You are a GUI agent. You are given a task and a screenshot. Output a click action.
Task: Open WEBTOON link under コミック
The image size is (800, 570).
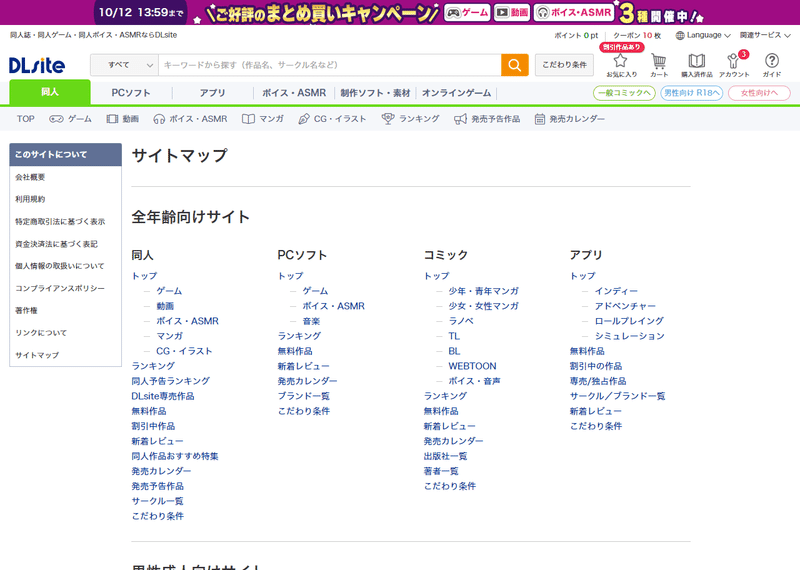tap(472, 366)
